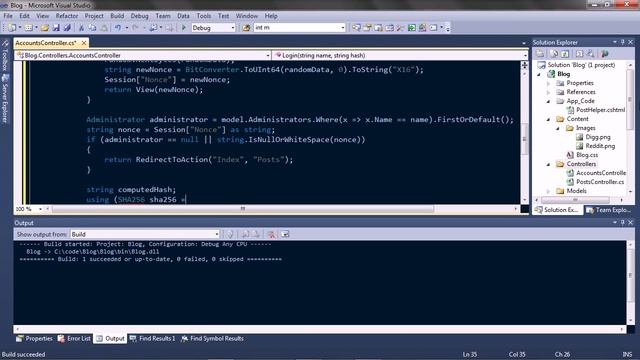The width and height of the screenshot is (640, 360).
Task: Toggle auto-hide pin on Output panel
Action: pos(622,222)
